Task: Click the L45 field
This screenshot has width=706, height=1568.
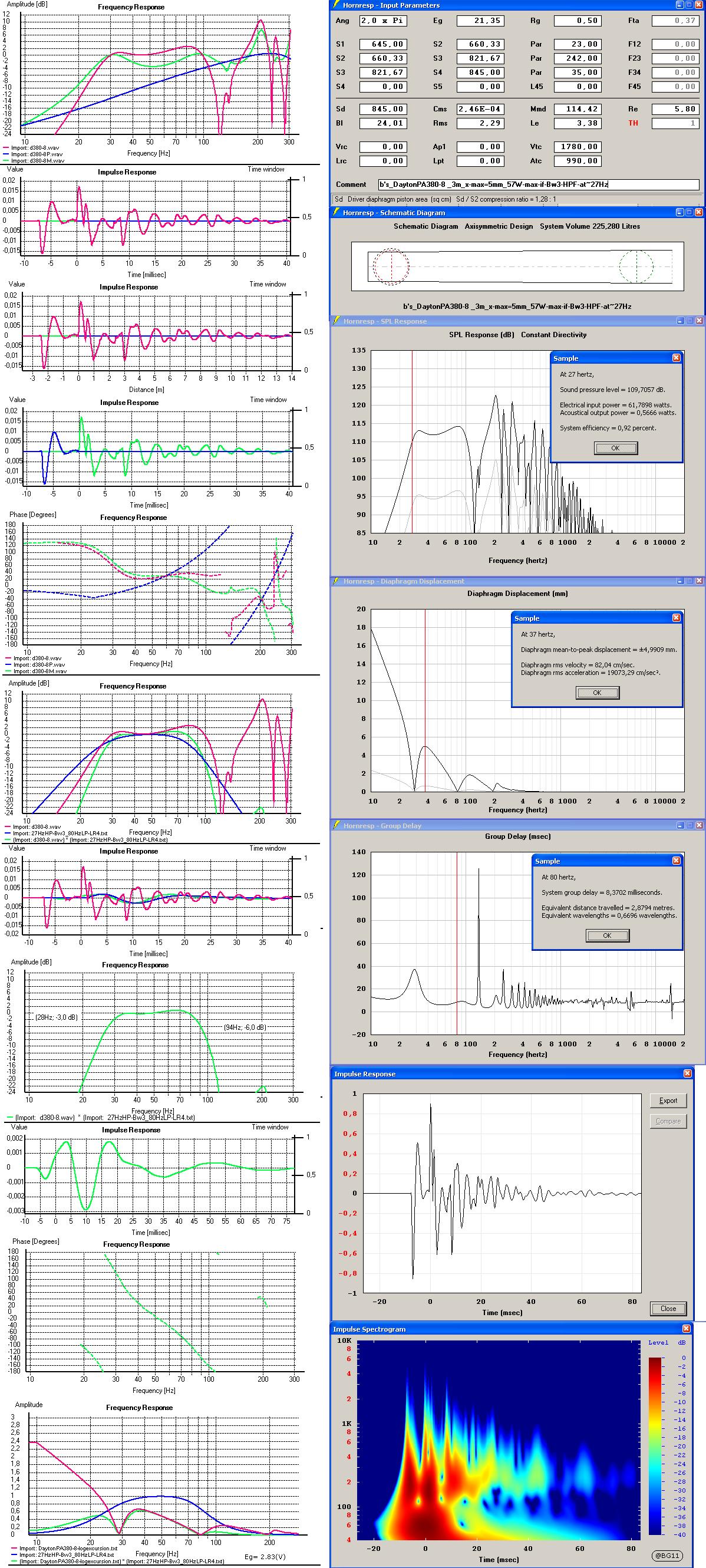Action: point(578,87)
